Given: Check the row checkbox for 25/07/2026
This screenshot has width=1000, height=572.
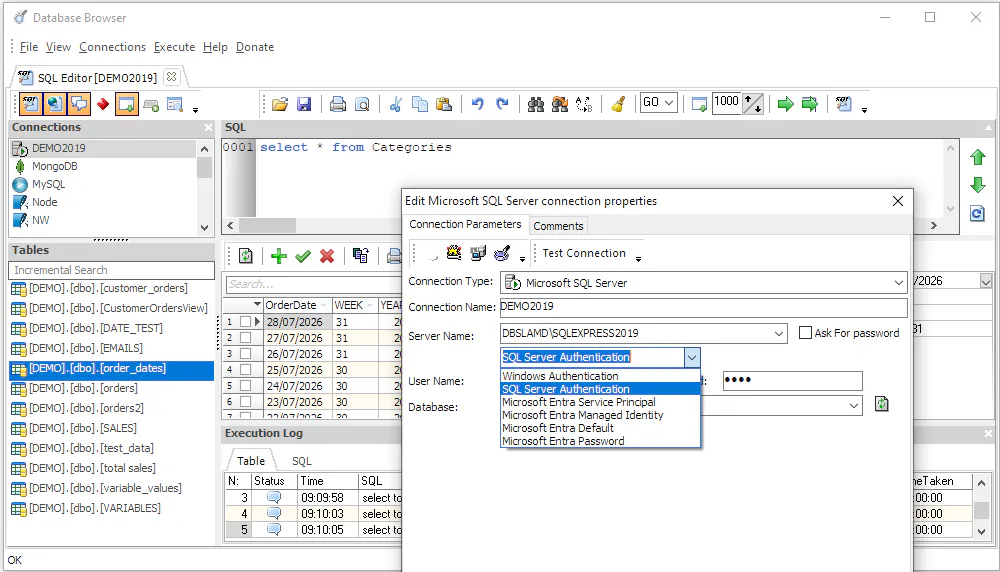Looking at the screenshot, I should (x=246, y=370).
